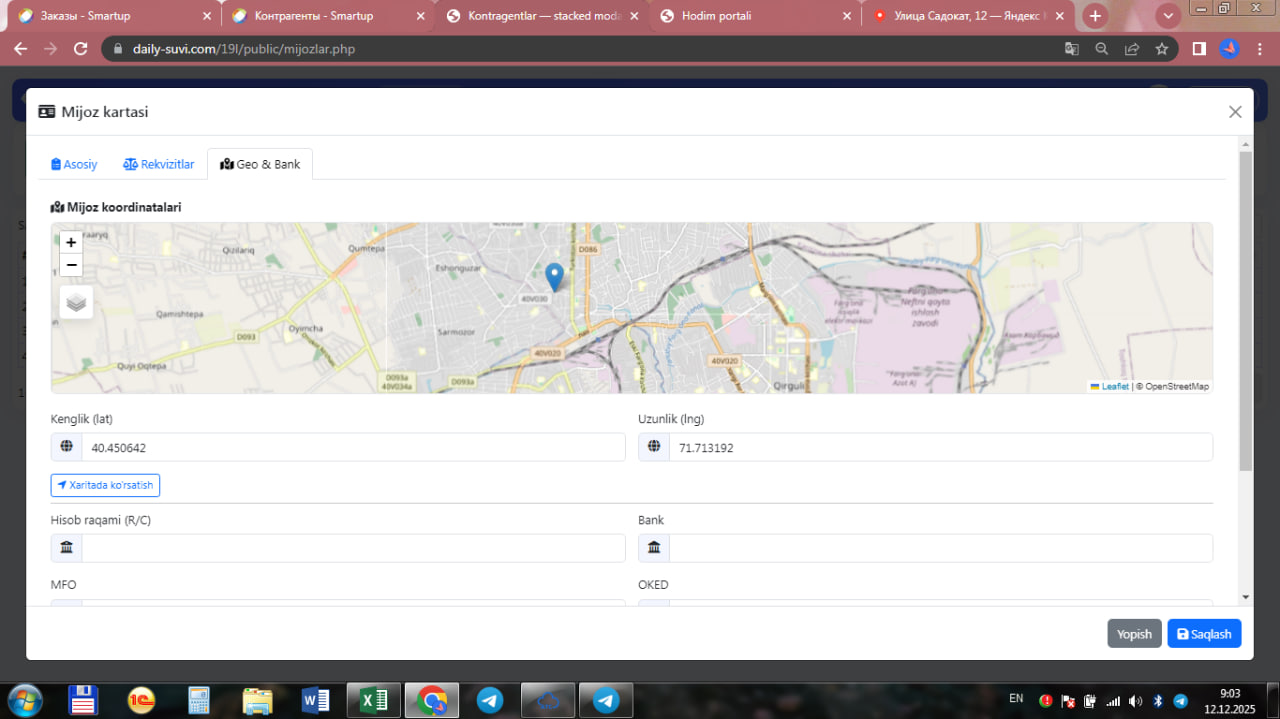
Task: Open Excel from the taskbar
Action: click(x=374, y=700)
